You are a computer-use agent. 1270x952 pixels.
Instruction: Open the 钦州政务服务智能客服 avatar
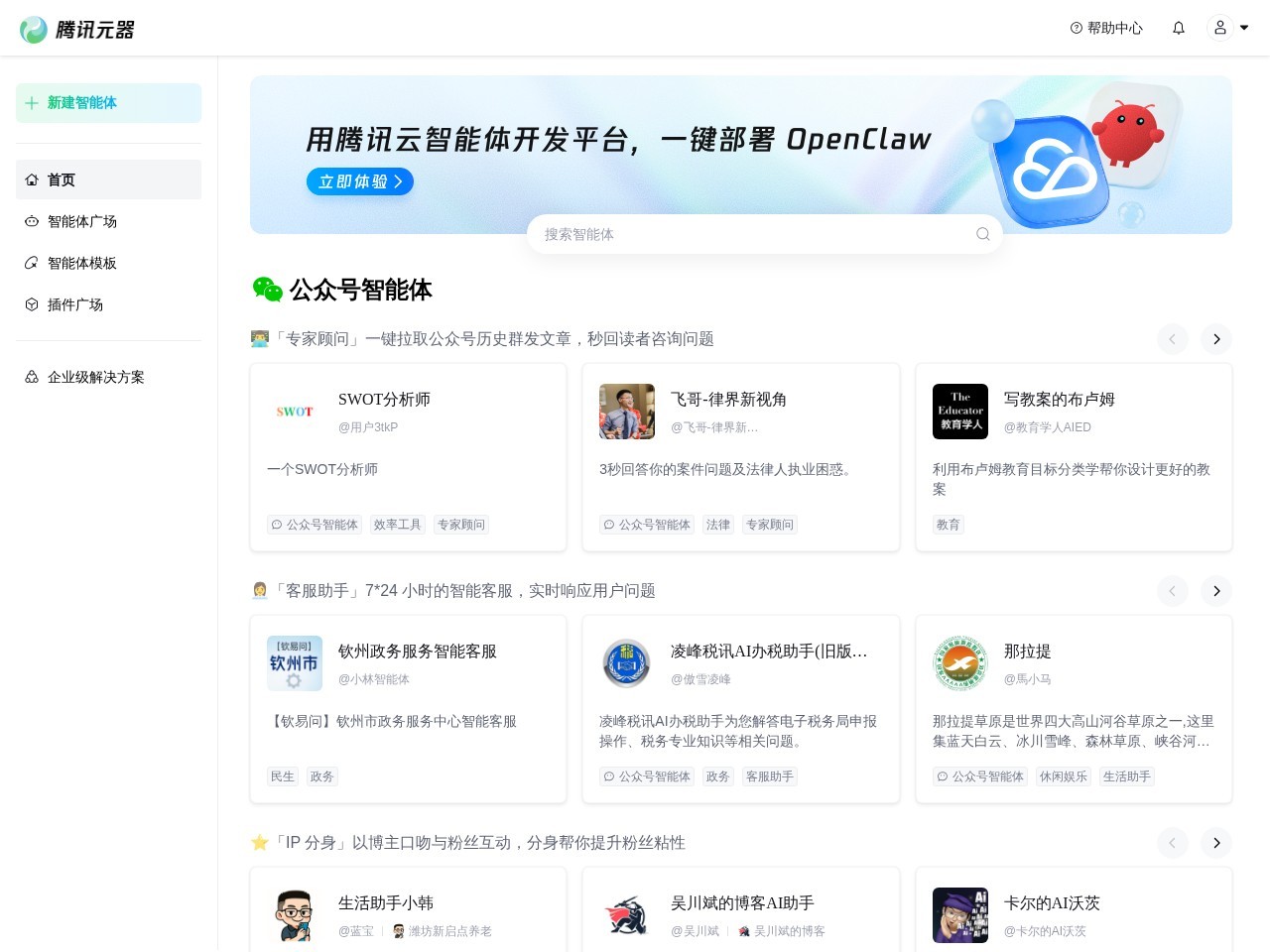tap(295, 663)
